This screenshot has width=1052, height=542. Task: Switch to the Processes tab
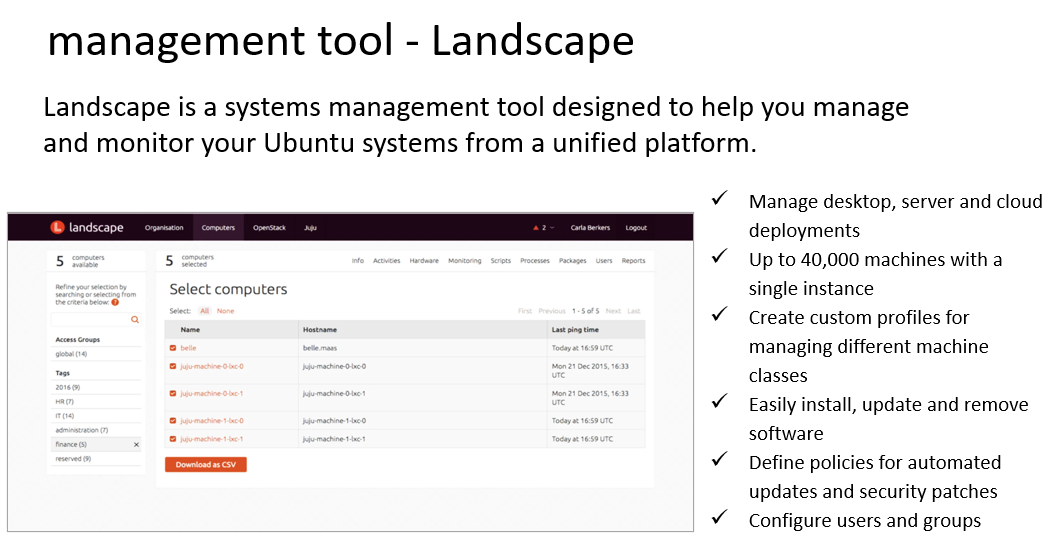click(x=535, y=261)
